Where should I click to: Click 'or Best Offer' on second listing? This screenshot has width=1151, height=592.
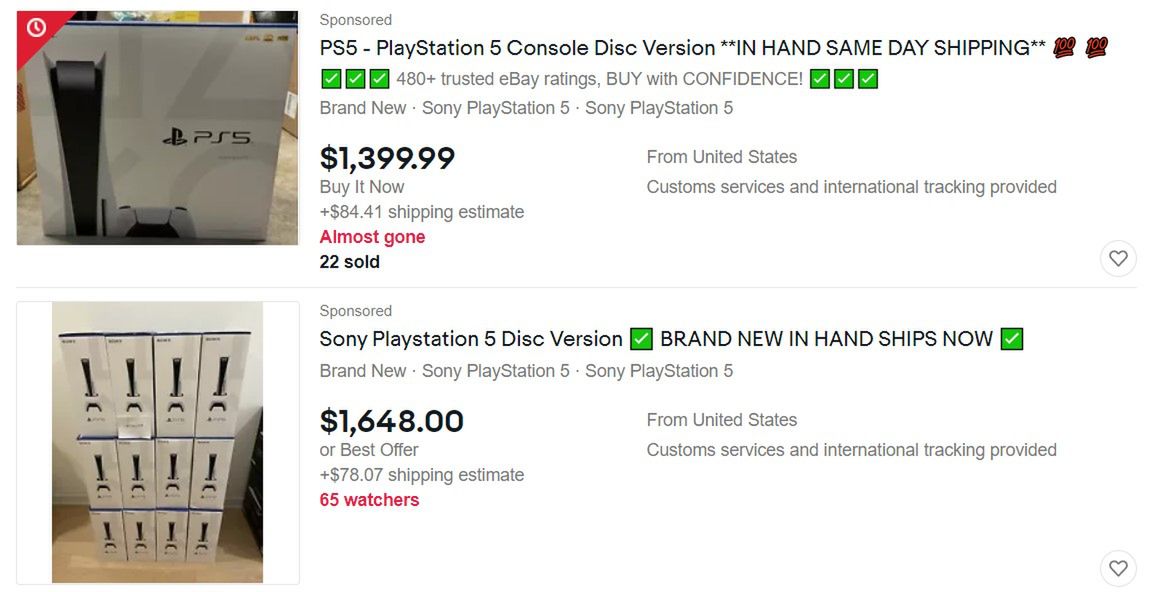click(x=369, y=450)
